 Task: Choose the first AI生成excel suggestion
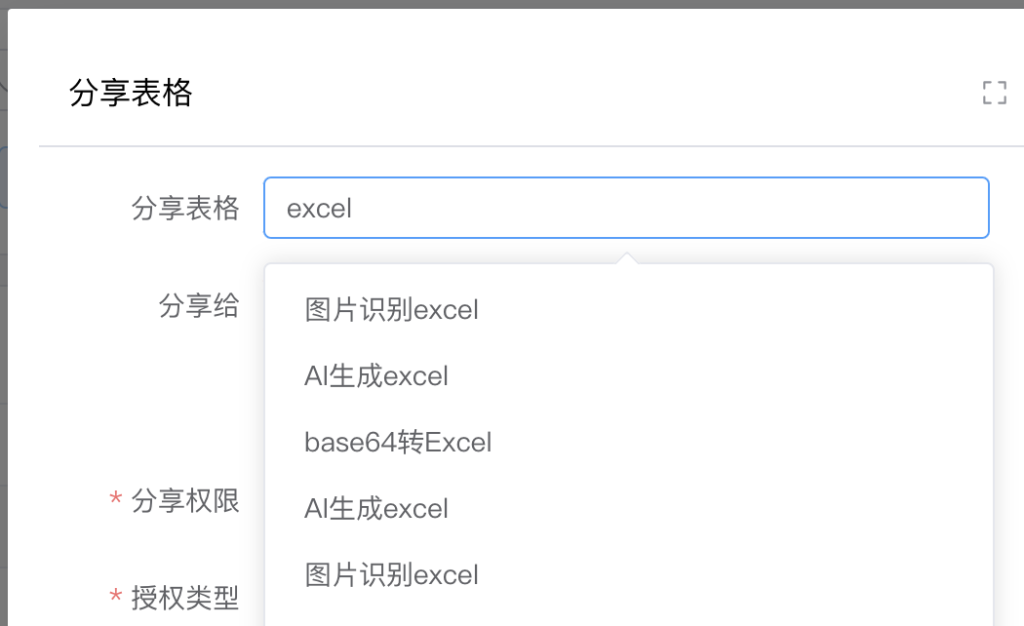[628, 376]
